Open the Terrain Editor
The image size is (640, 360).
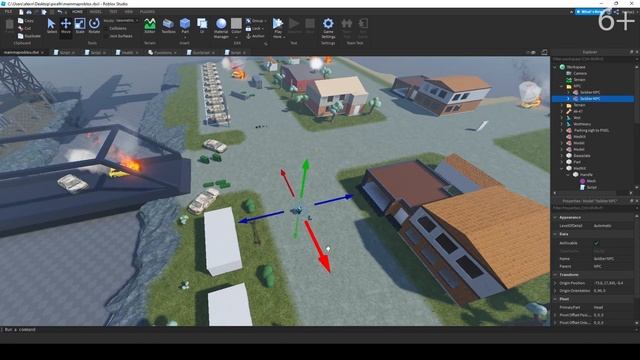click(150, 26)
